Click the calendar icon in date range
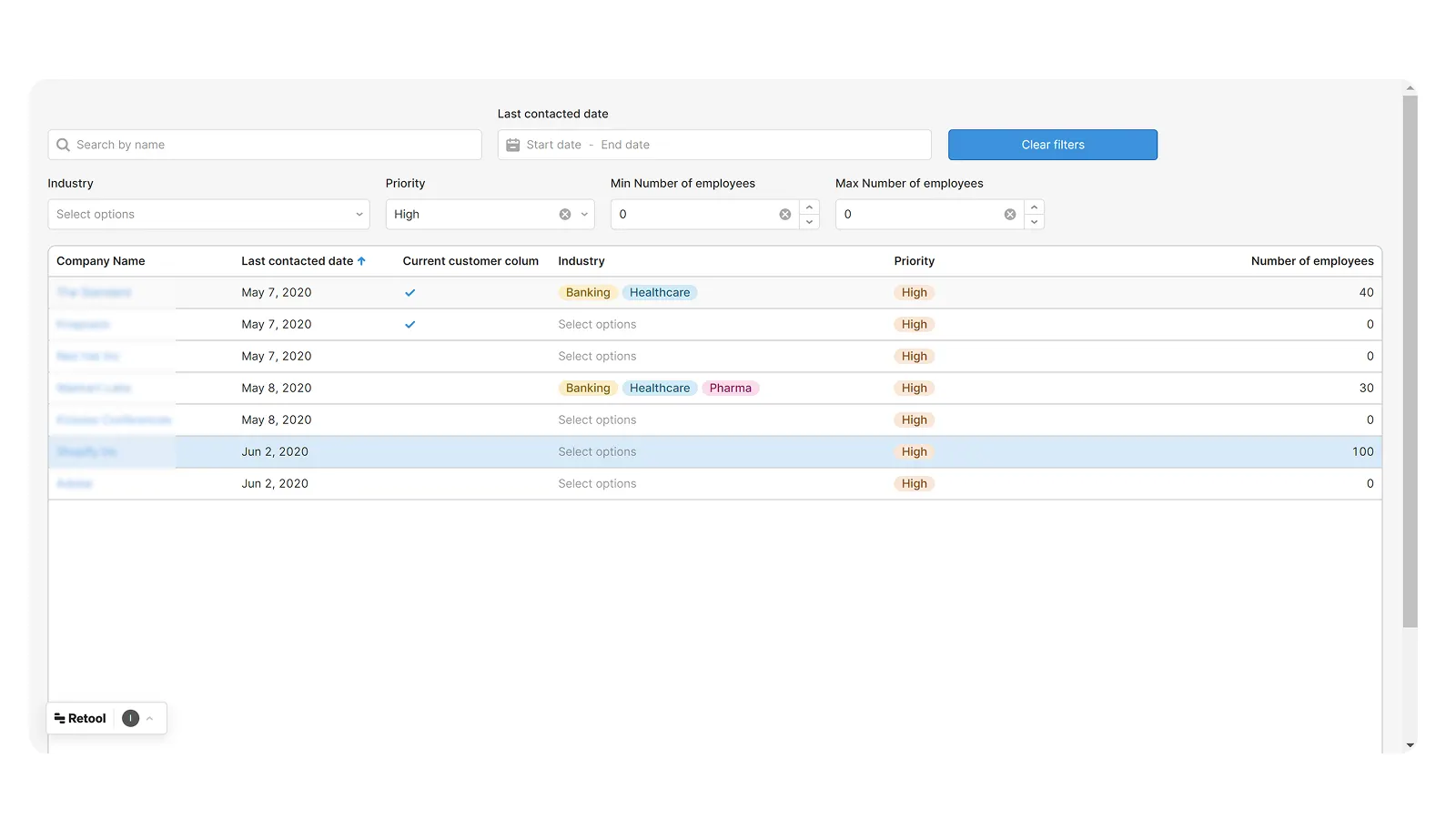This screenshot has height=819, width=1456. 513,145
